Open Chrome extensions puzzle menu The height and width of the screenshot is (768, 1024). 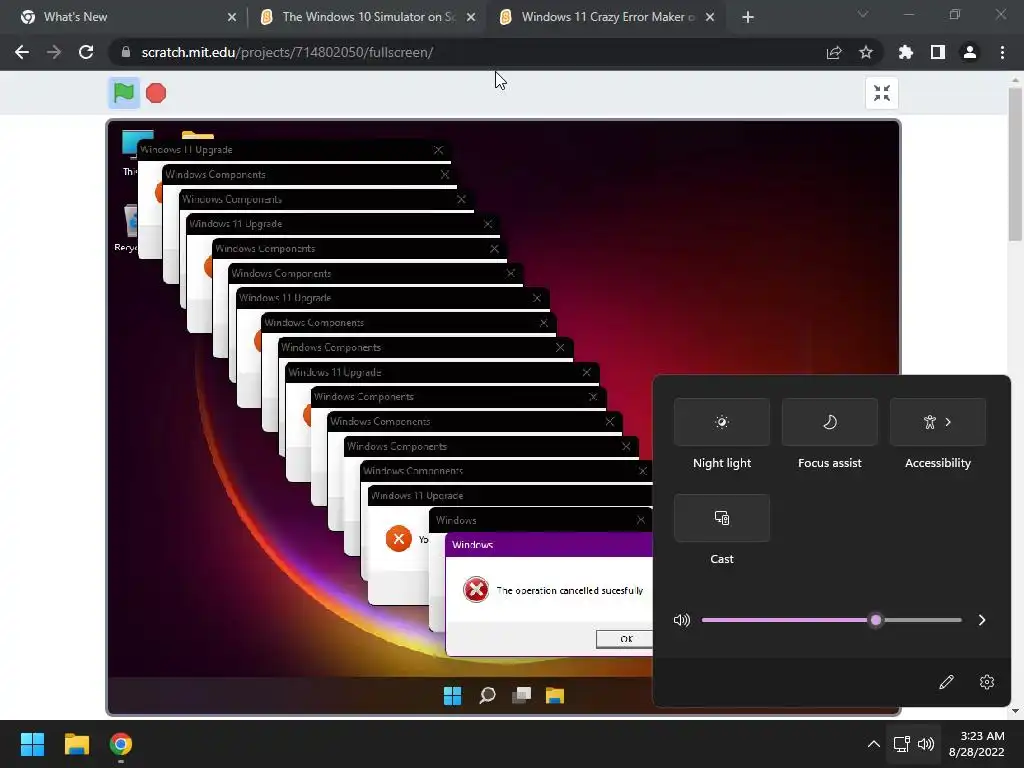(906, 52)
